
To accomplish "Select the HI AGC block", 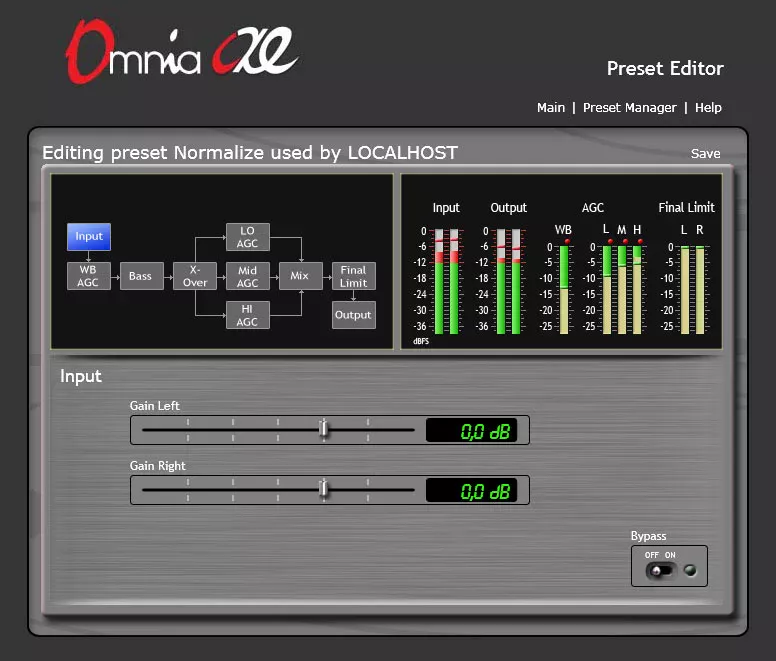I will tap(247, 315).
